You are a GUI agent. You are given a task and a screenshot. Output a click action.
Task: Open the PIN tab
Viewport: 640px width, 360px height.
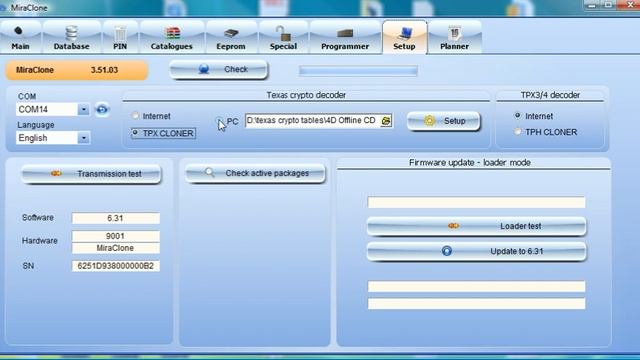120,38
